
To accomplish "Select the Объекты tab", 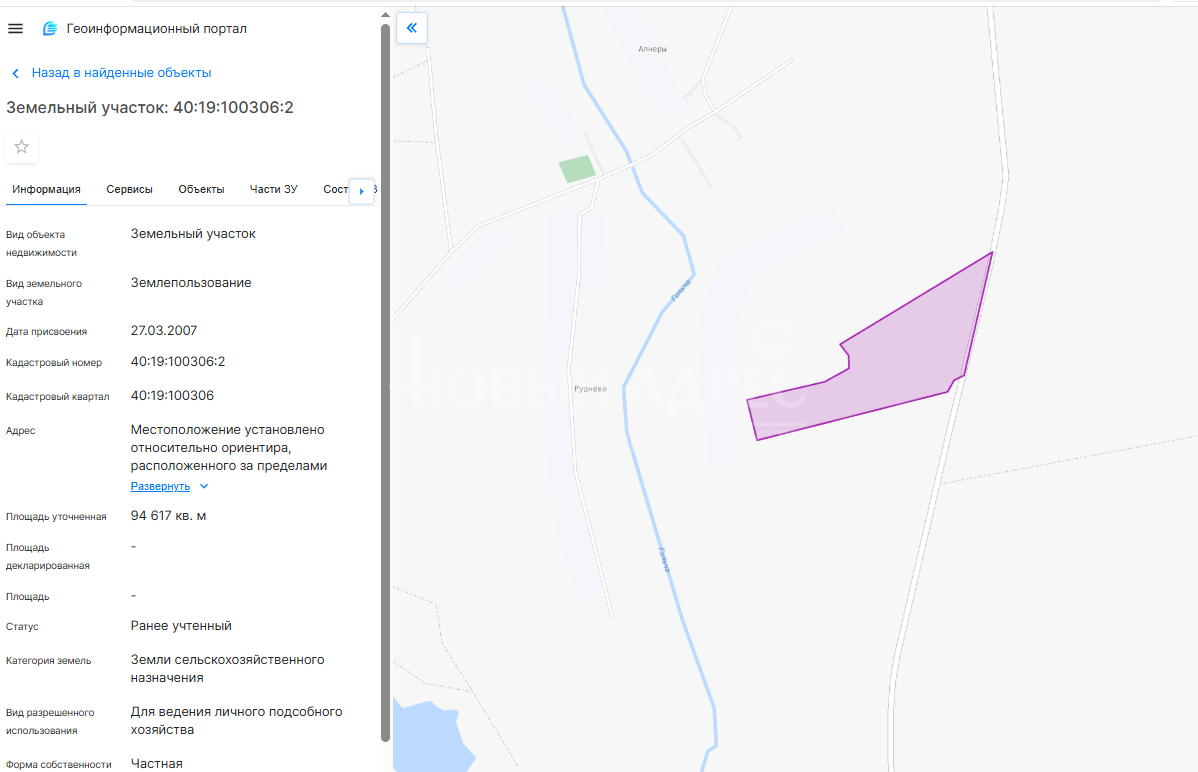I will point(201,189).
